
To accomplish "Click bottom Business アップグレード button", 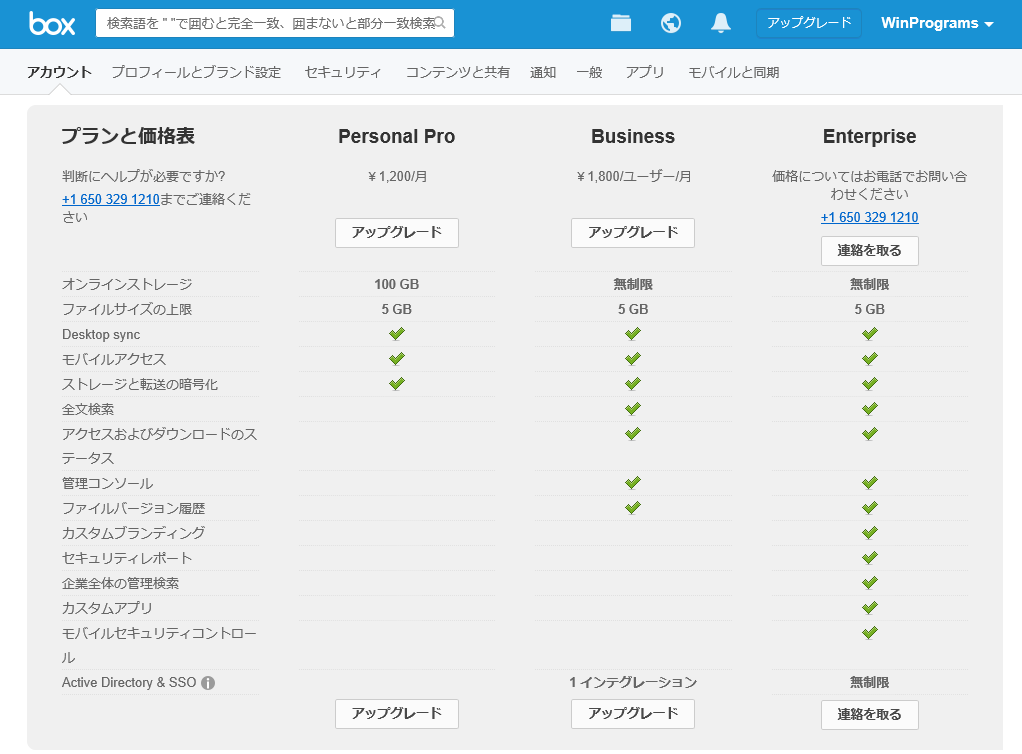I will 633,714.
